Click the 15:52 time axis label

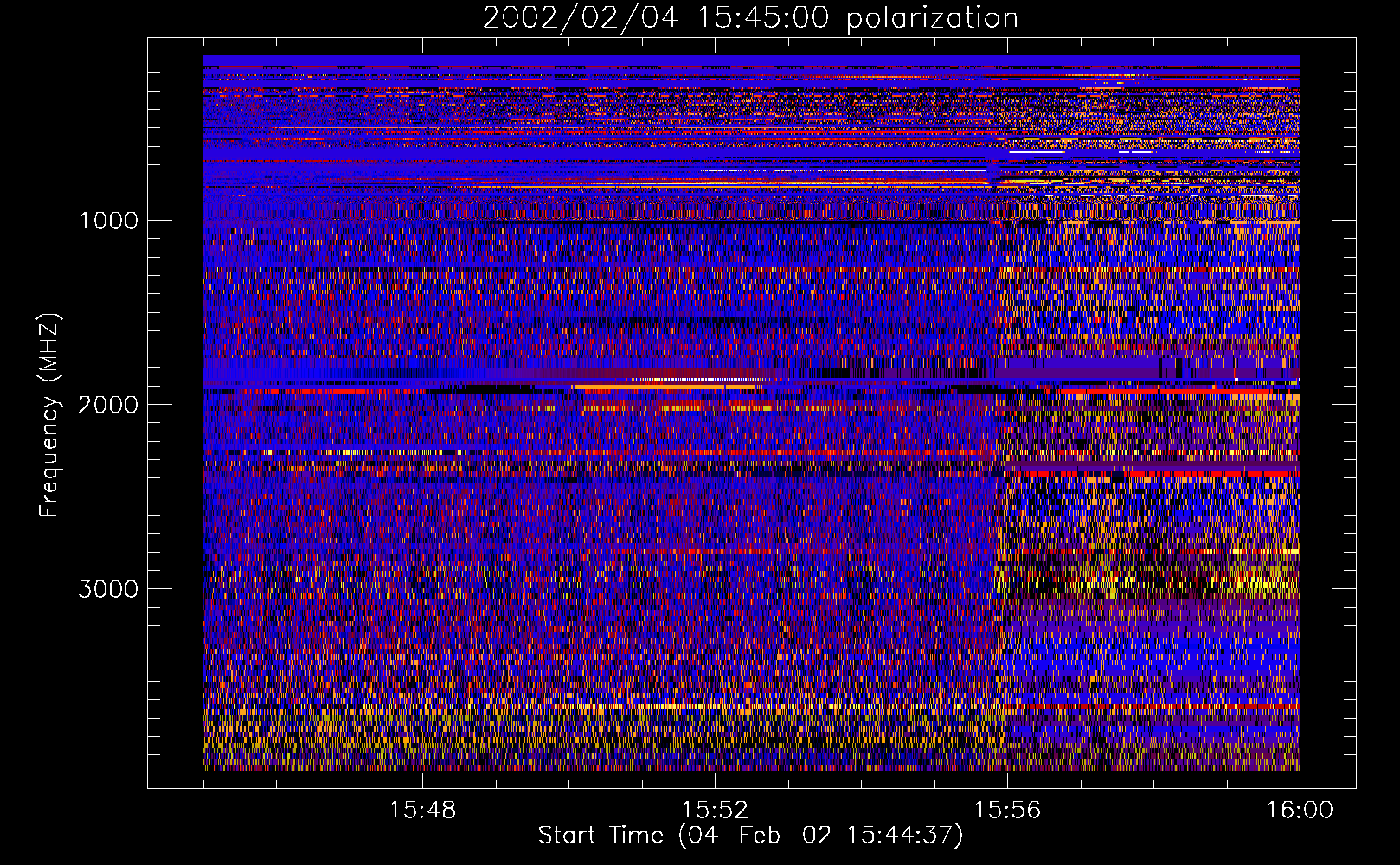pos(715,811)
